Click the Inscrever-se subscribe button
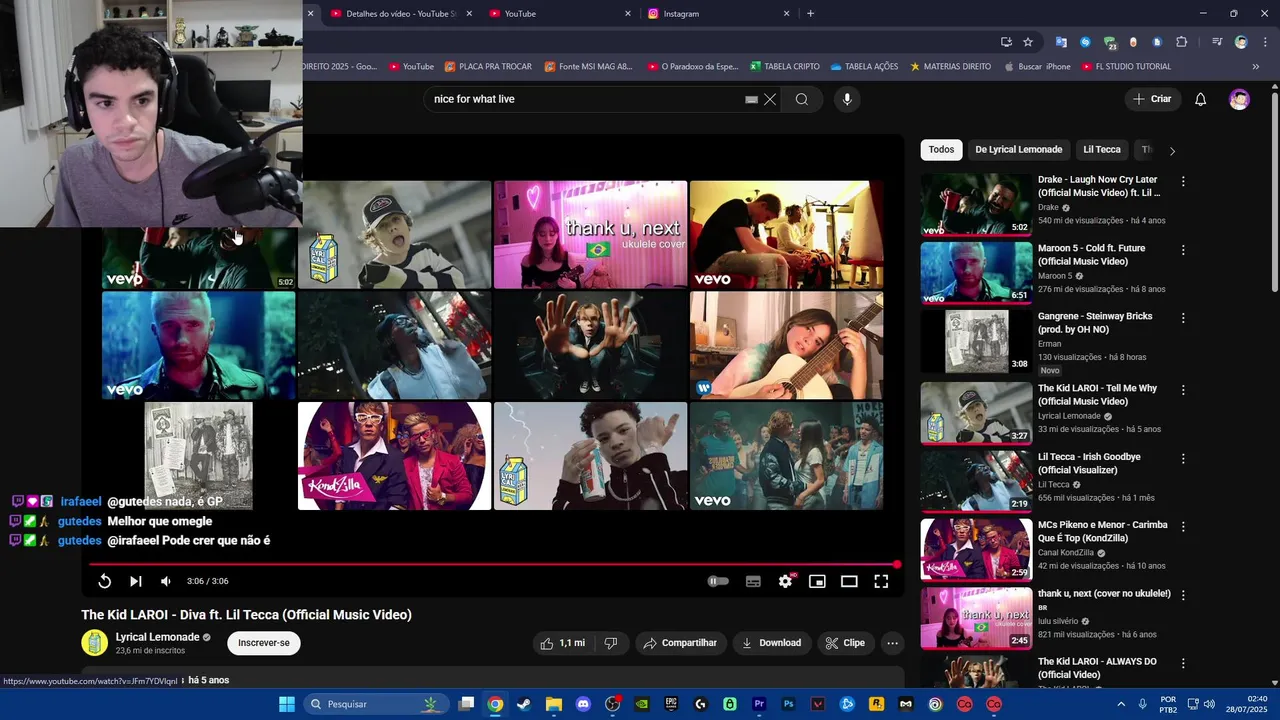1280x720 pixels. click(x=264, y=643)
